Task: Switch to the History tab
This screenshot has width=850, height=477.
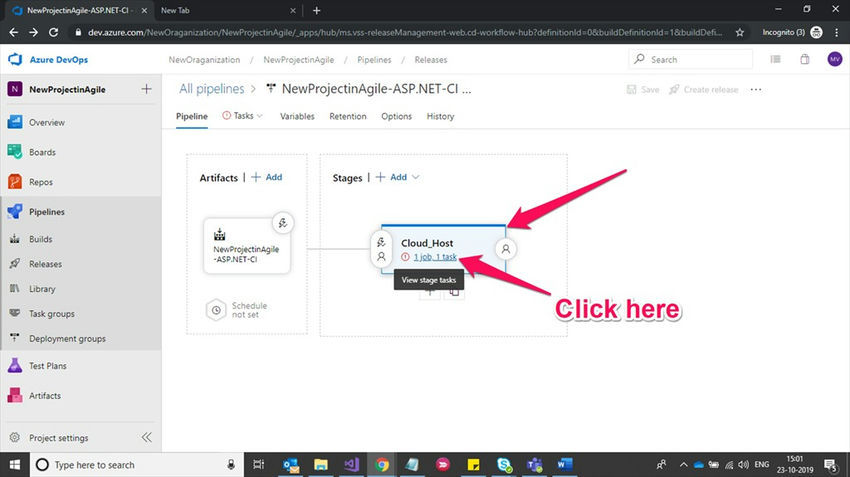Action: [x=440, y=116]
